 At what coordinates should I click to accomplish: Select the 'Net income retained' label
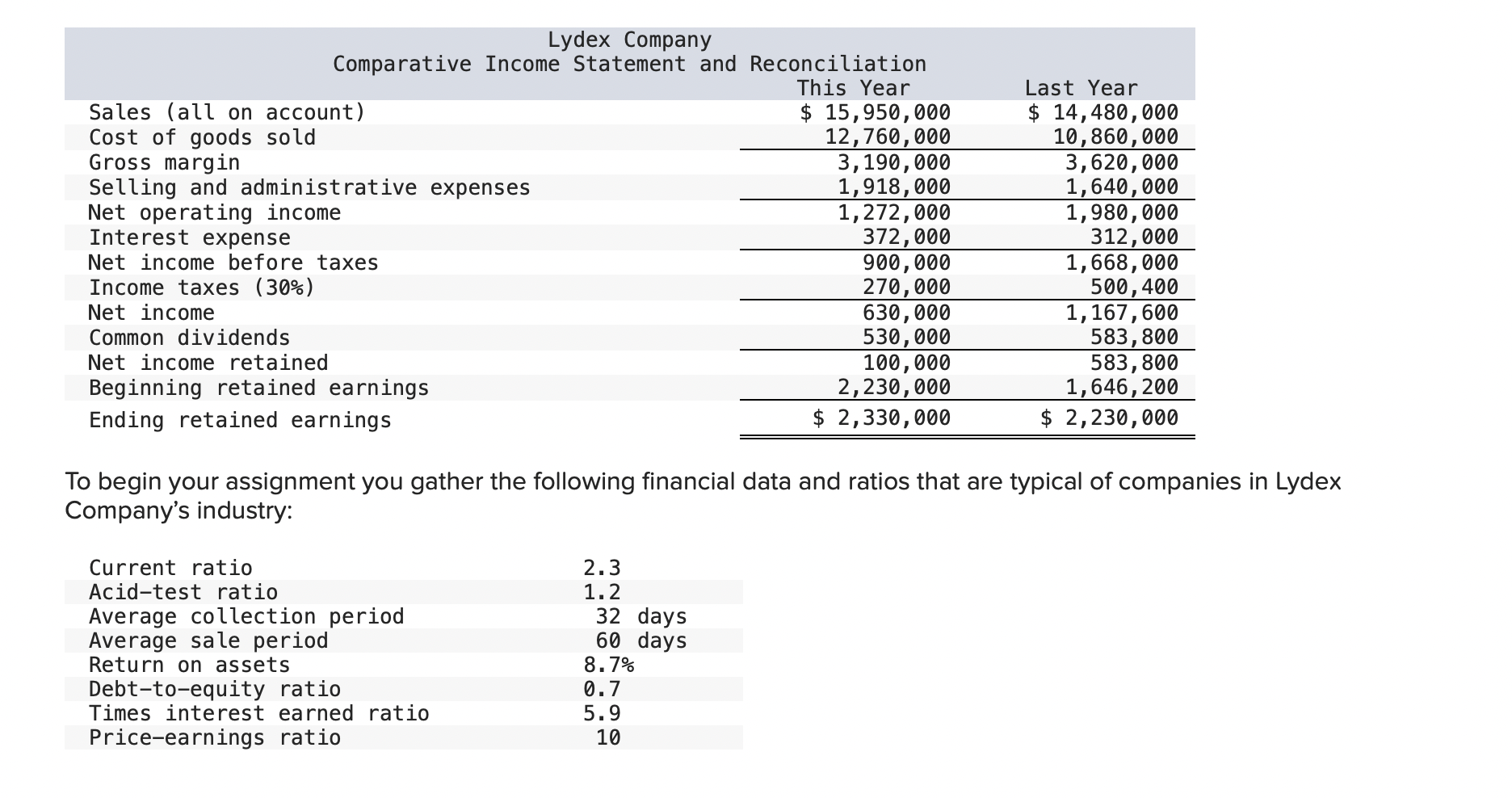pyautogui.click(x=208, y=363)
